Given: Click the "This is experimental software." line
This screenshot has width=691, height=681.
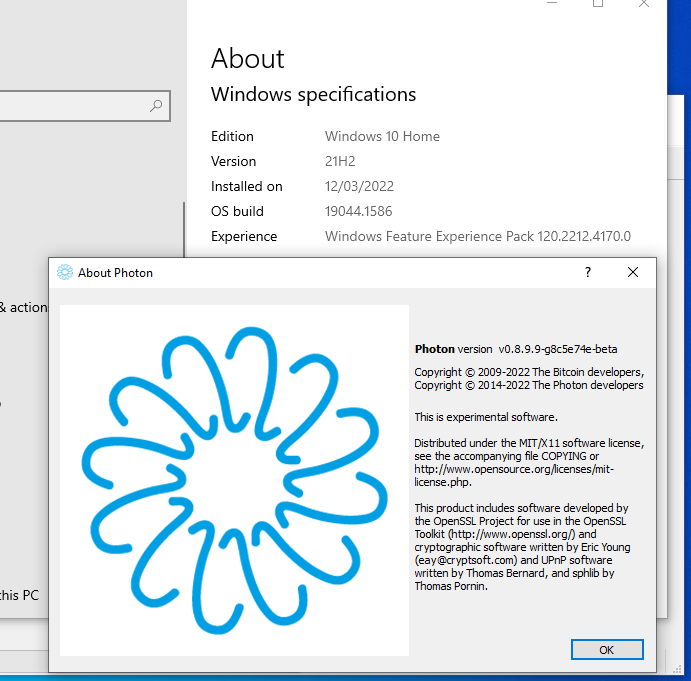Looking at the screenshot, I should [x=486, y=417].
